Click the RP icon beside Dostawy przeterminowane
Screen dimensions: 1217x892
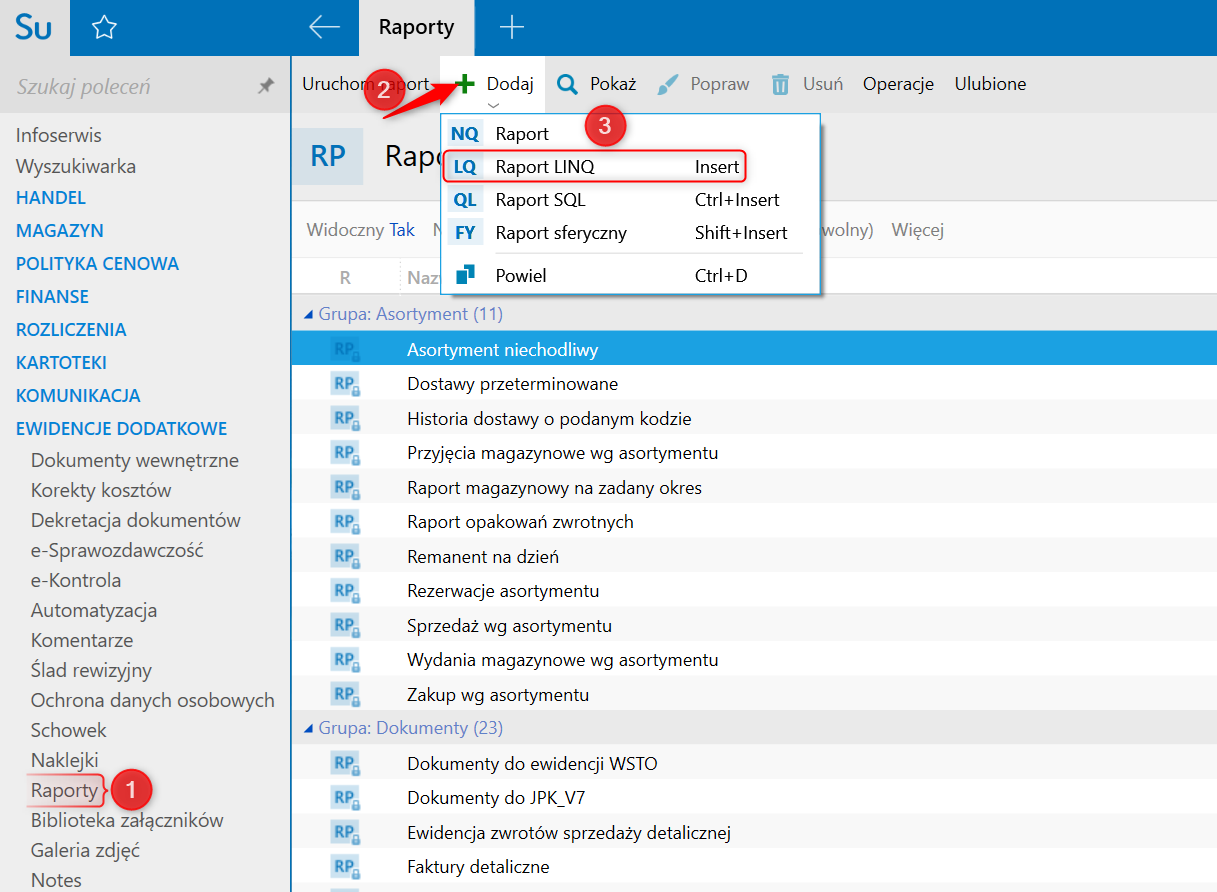[x=345, y=384]
